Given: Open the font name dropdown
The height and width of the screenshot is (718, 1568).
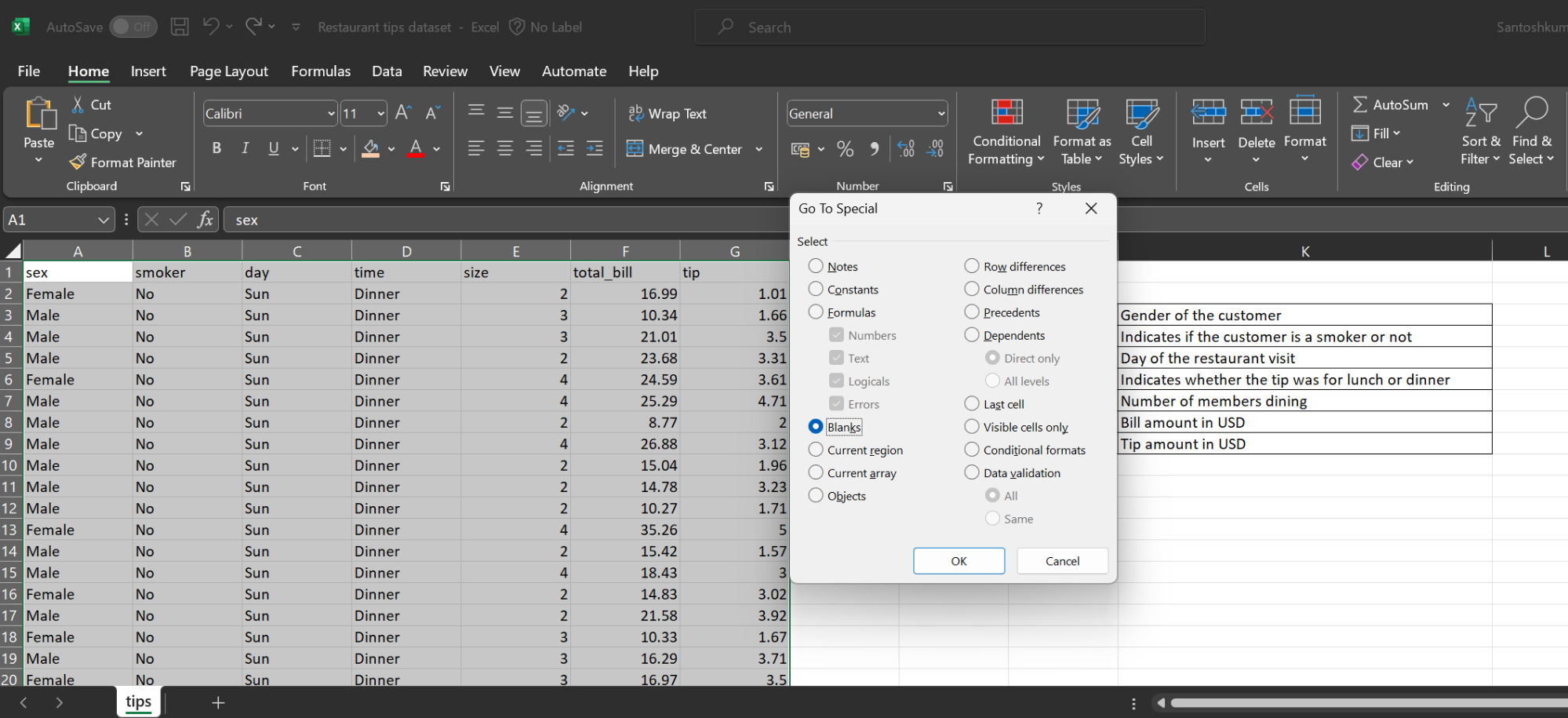Looking at the screenshot, I should pyautogui.click(x=330, y=114).
